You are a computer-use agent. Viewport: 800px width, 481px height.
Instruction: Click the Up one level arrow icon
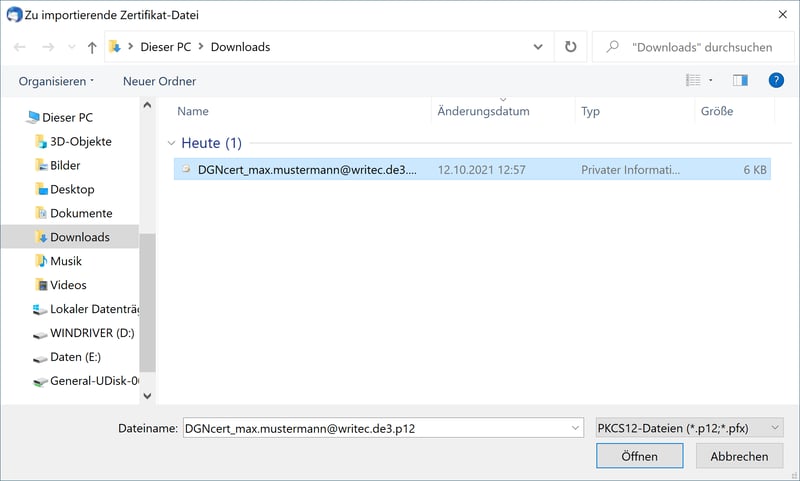coord(92,47)
